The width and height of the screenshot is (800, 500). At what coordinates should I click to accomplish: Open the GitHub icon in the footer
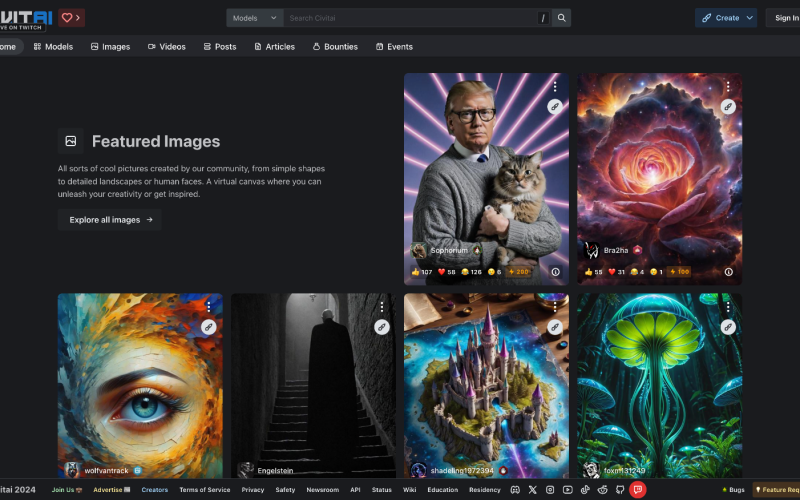pyautogui.click(x=620, y=490)
